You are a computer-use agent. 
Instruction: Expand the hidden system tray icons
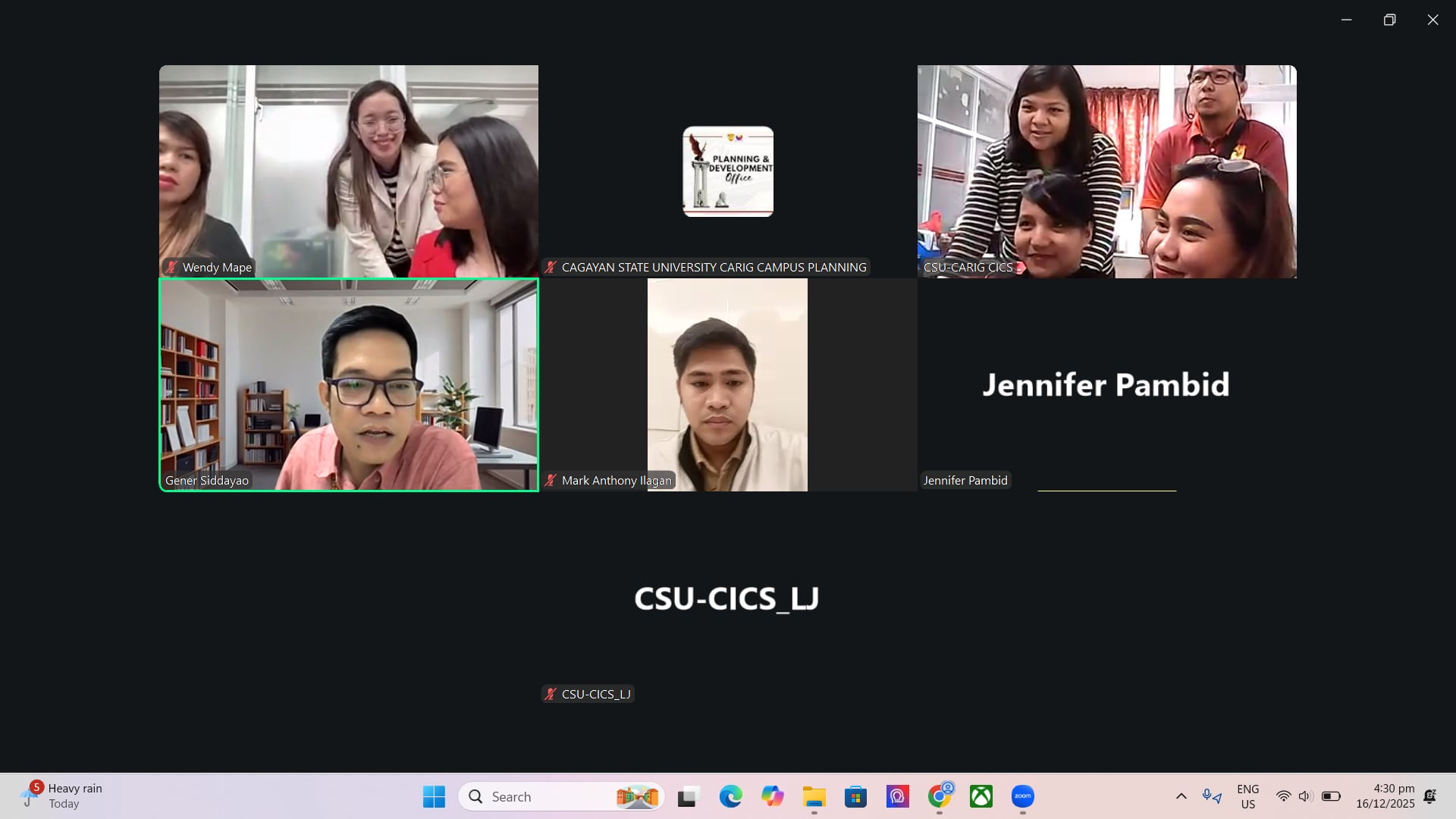(1181, 796)
